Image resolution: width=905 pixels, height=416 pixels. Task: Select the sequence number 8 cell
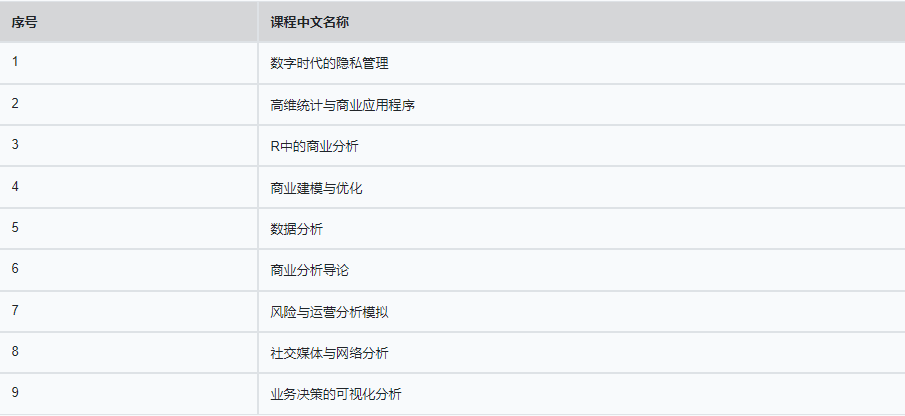coord(15,352)
